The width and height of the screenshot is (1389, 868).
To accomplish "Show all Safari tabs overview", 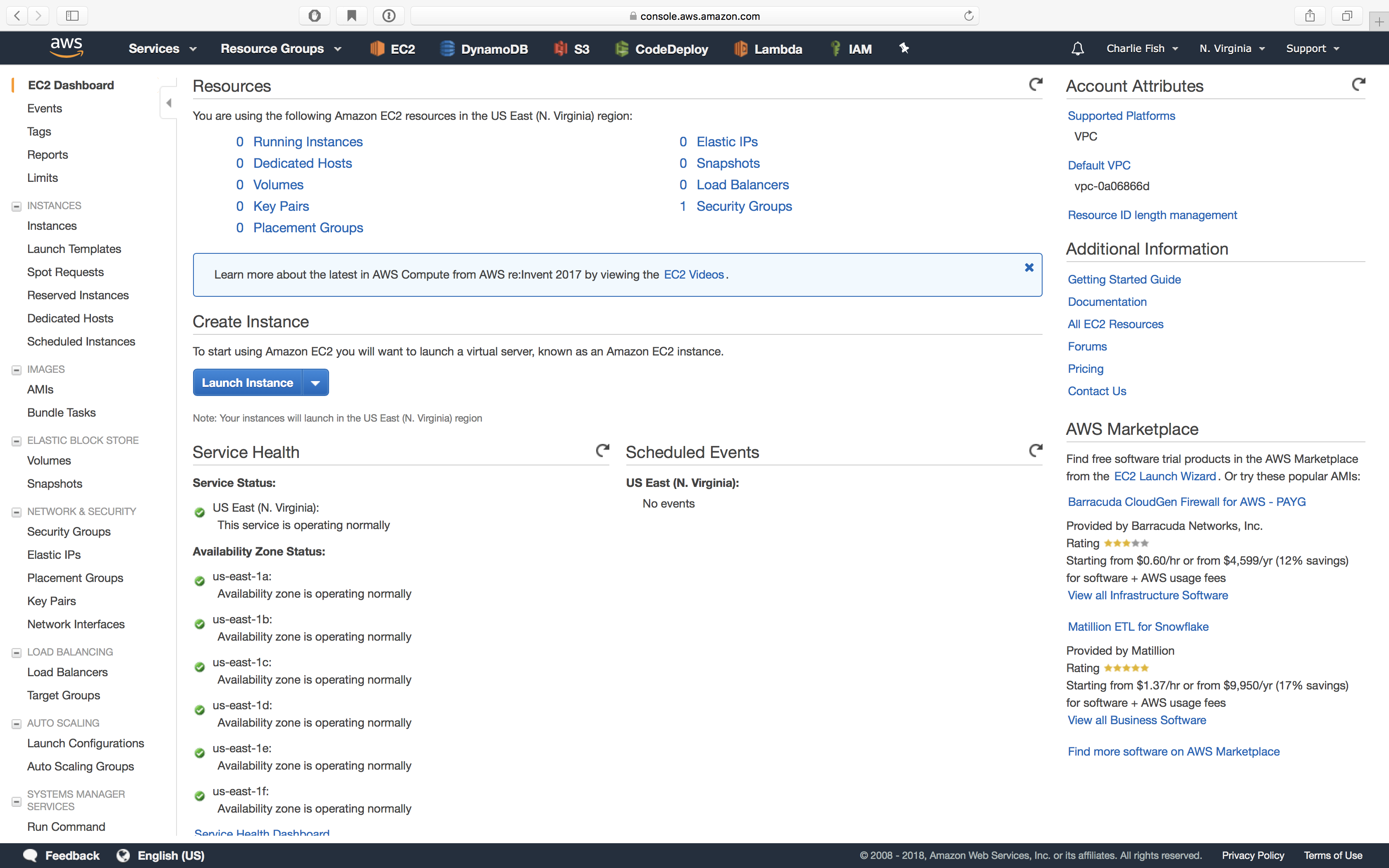I will pos(1347,16).
